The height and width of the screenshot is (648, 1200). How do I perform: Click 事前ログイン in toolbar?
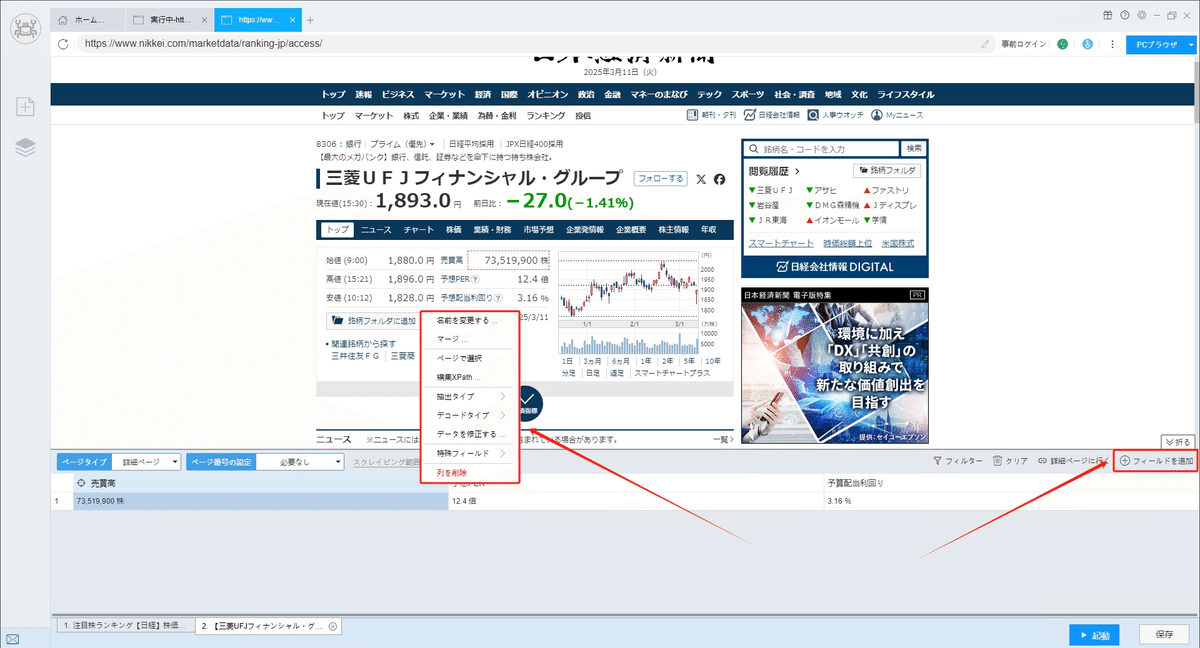tap(1024, 44)
